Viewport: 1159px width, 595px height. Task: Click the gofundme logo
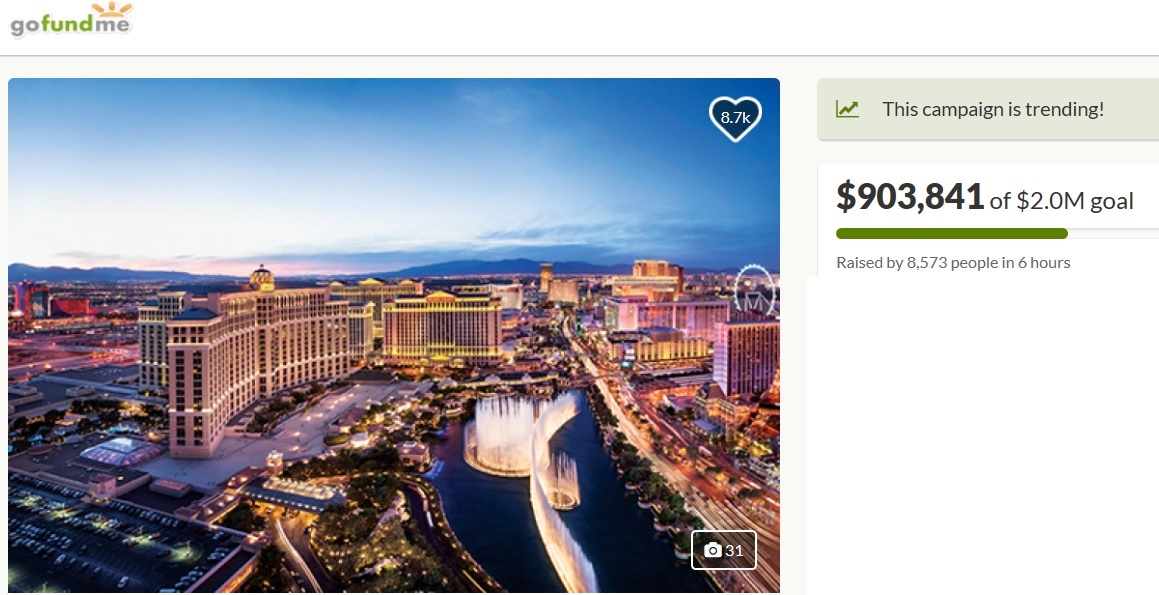pos(71,20)
